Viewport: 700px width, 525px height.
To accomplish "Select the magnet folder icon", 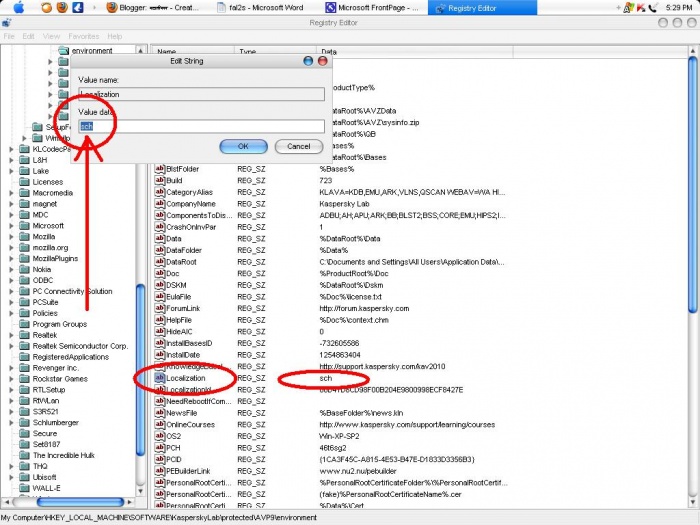I will pyautogui.click(x=25, y=204).
